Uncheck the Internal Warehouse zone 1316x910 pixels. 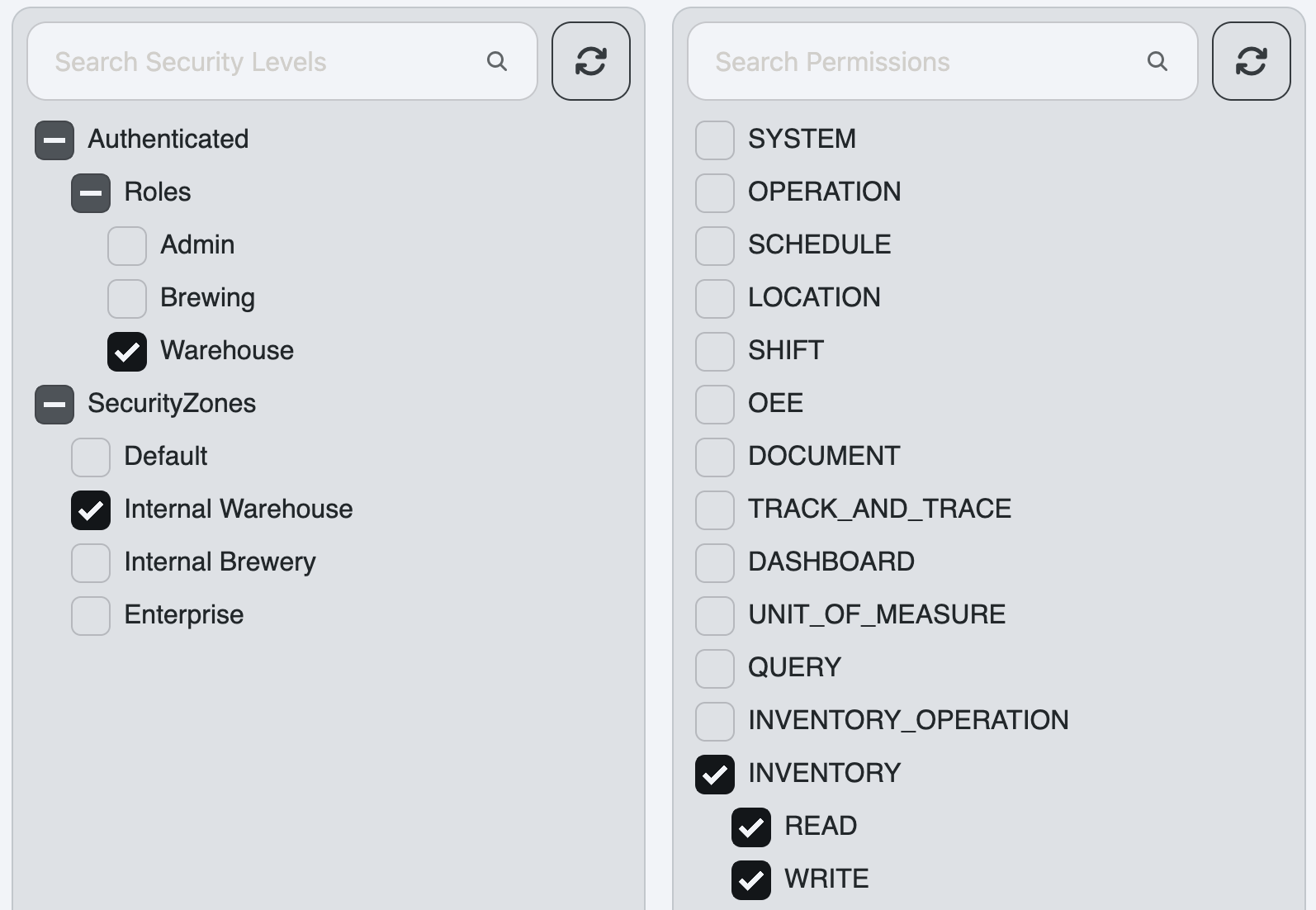(91, 510)
